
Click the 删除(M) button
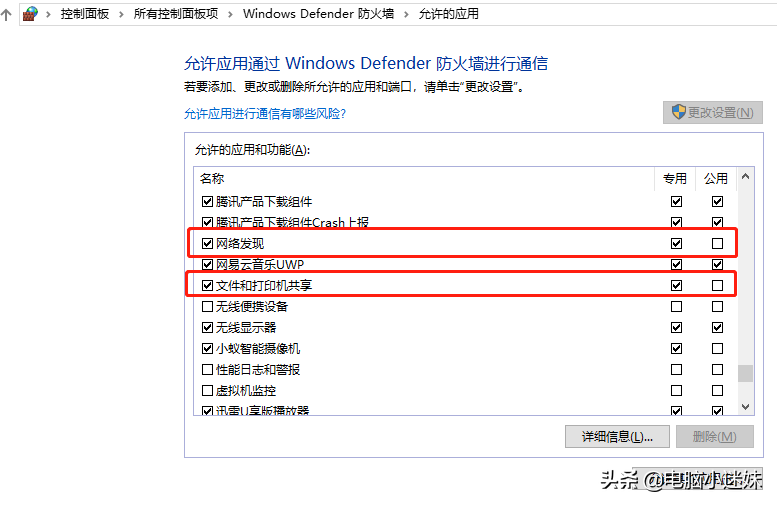pos(715,437)
